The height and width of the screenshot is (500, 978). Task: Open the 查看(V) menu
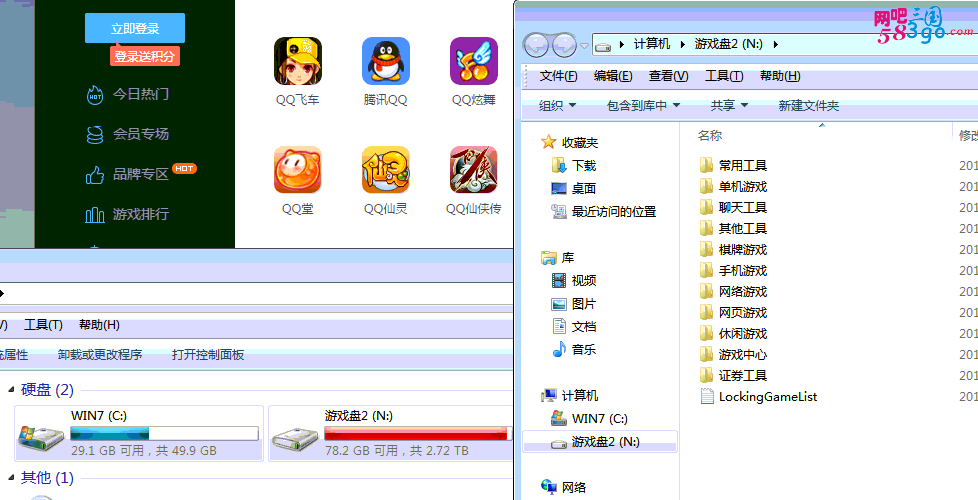[669, 76]
